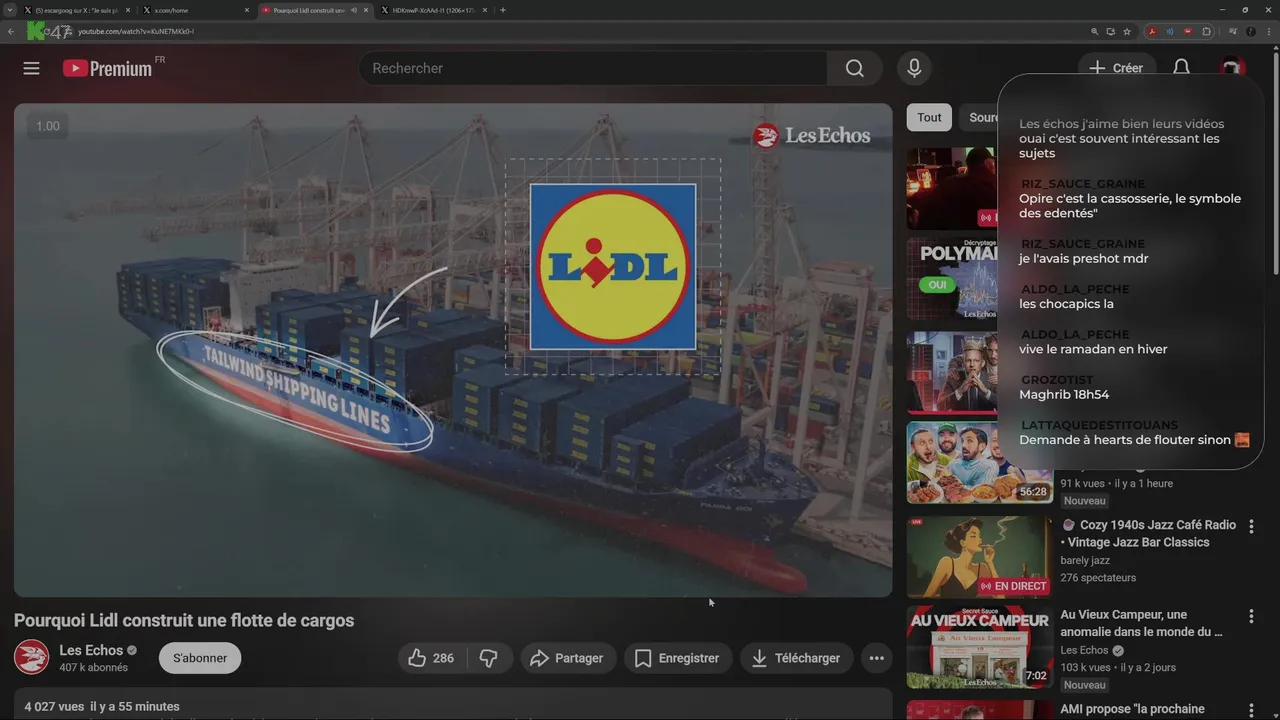Click chat message 'je l'avais preshot mdr'

pyautogui.click(x=1083, y=258)
